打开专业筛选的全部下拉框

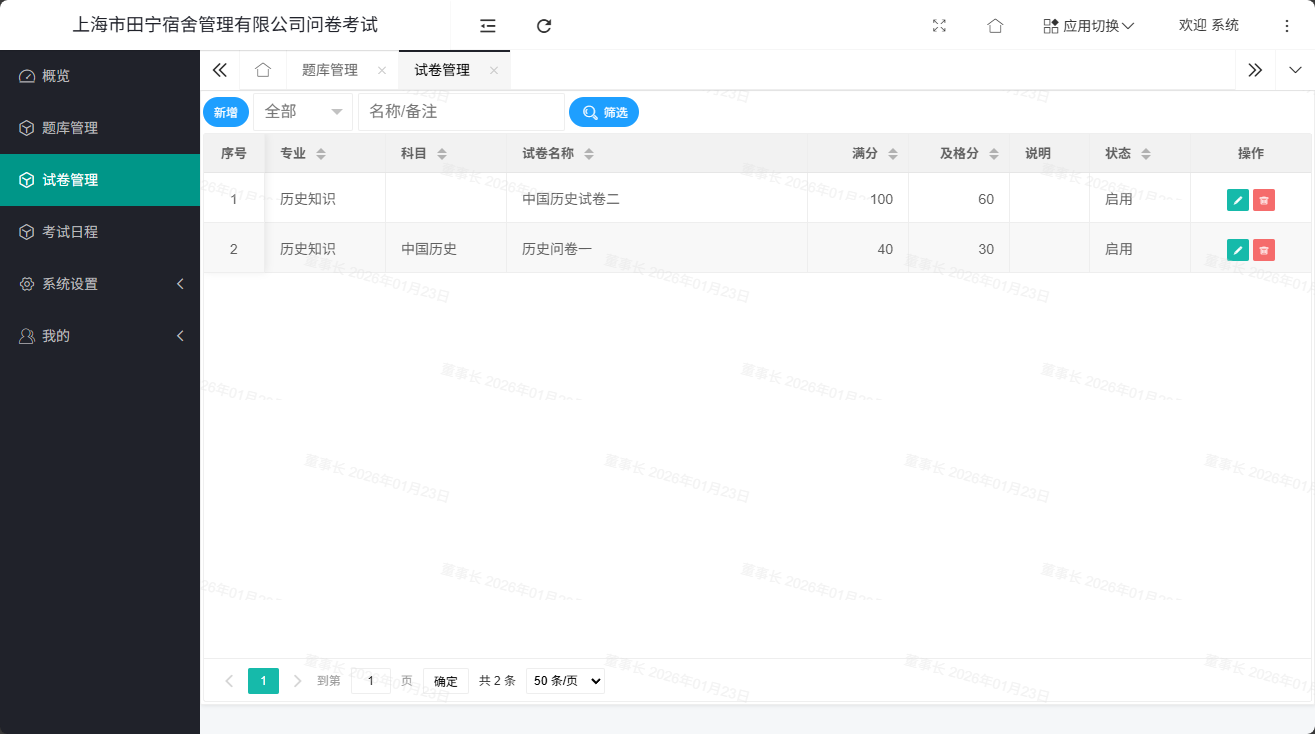point(303,112)
